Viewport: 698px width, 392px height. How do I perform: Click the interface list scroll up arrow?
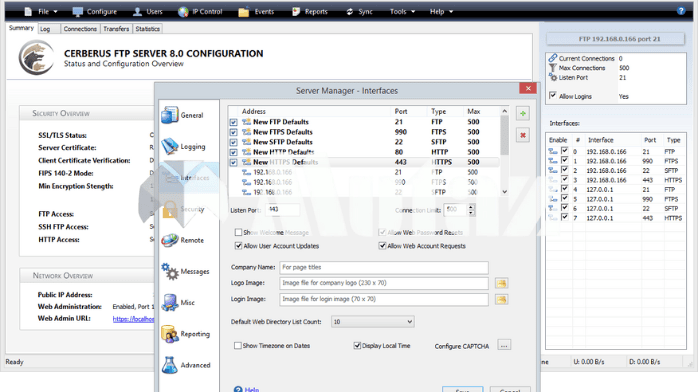pyautogui.click(x=504, y=111)
